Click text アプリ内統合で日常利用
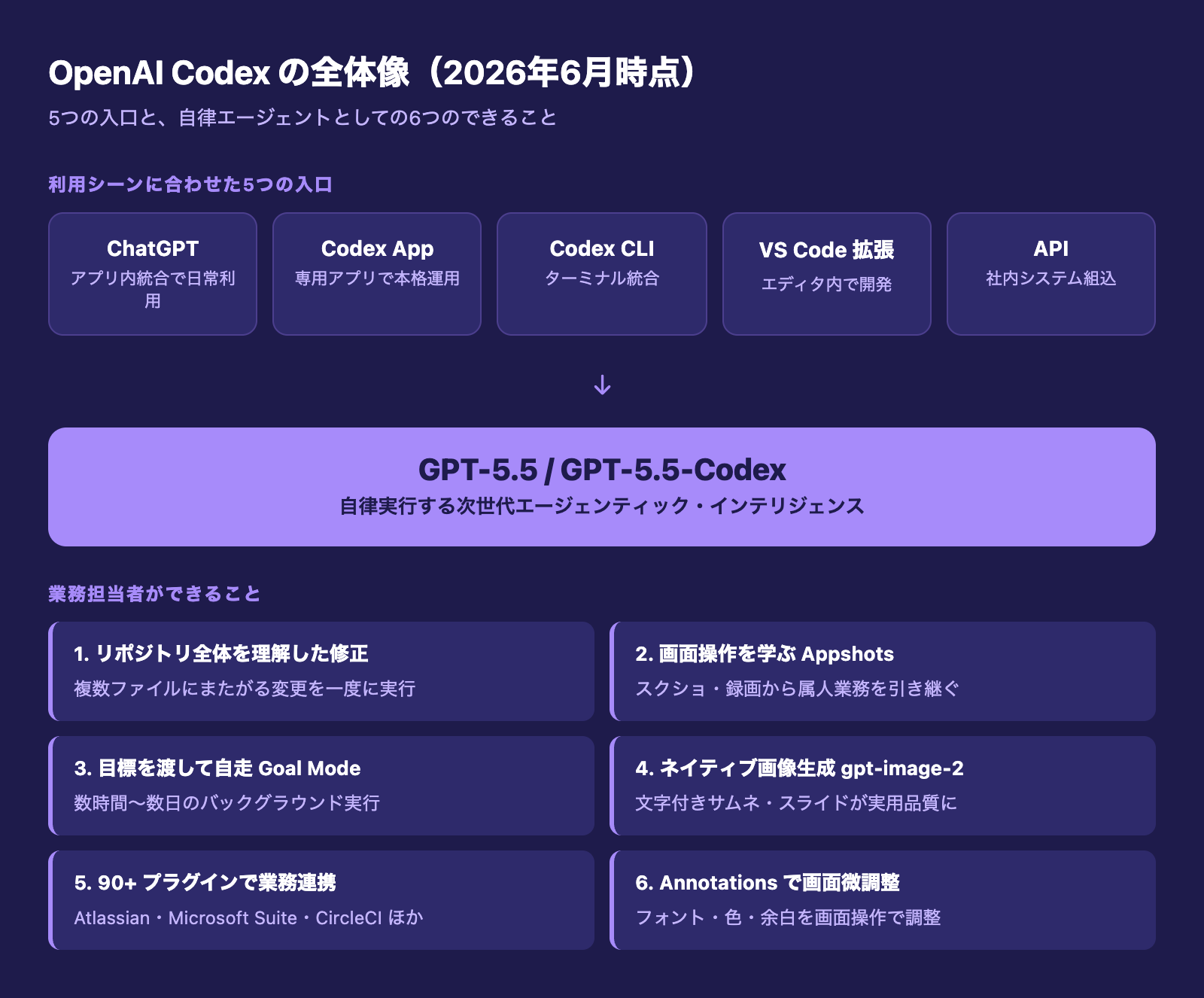 coord(153,289)
